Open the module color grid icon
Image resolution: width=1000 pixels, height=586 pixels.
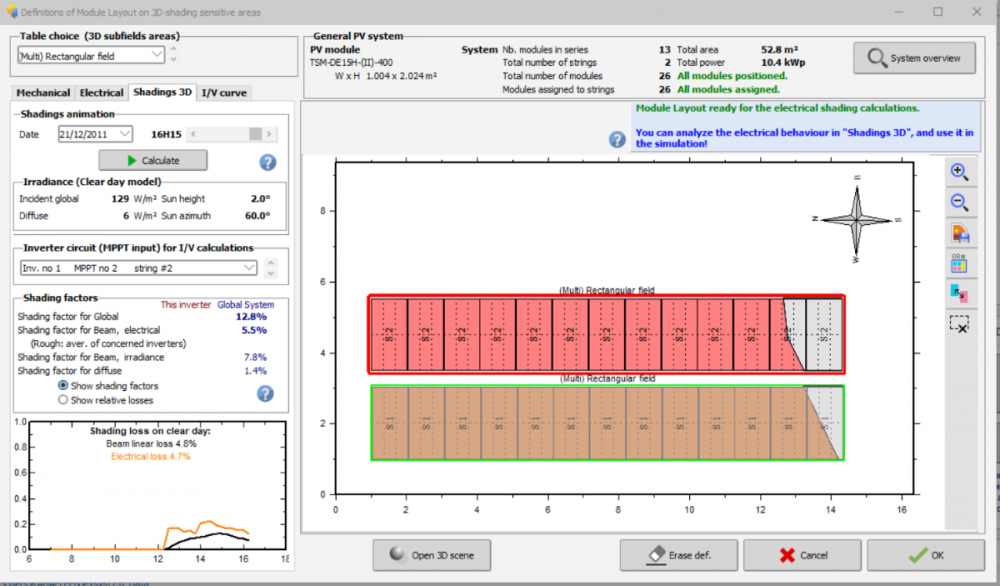pos(959,263)
